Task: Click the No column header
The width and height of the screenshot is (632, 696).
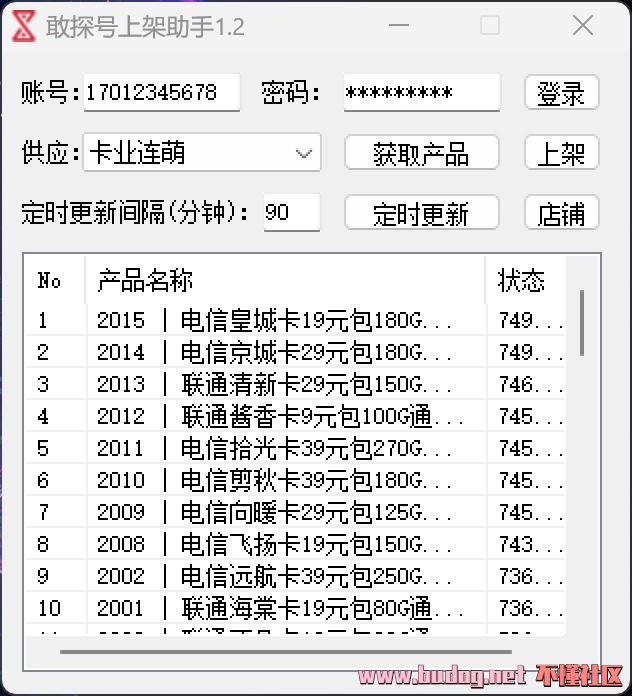Action: (55, 280)
